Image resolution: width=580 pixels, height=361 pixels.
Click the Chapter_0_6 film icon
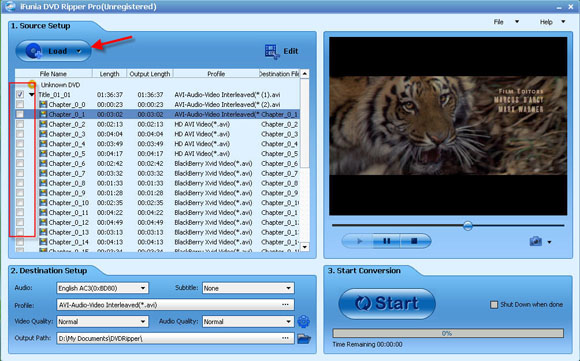43,163
